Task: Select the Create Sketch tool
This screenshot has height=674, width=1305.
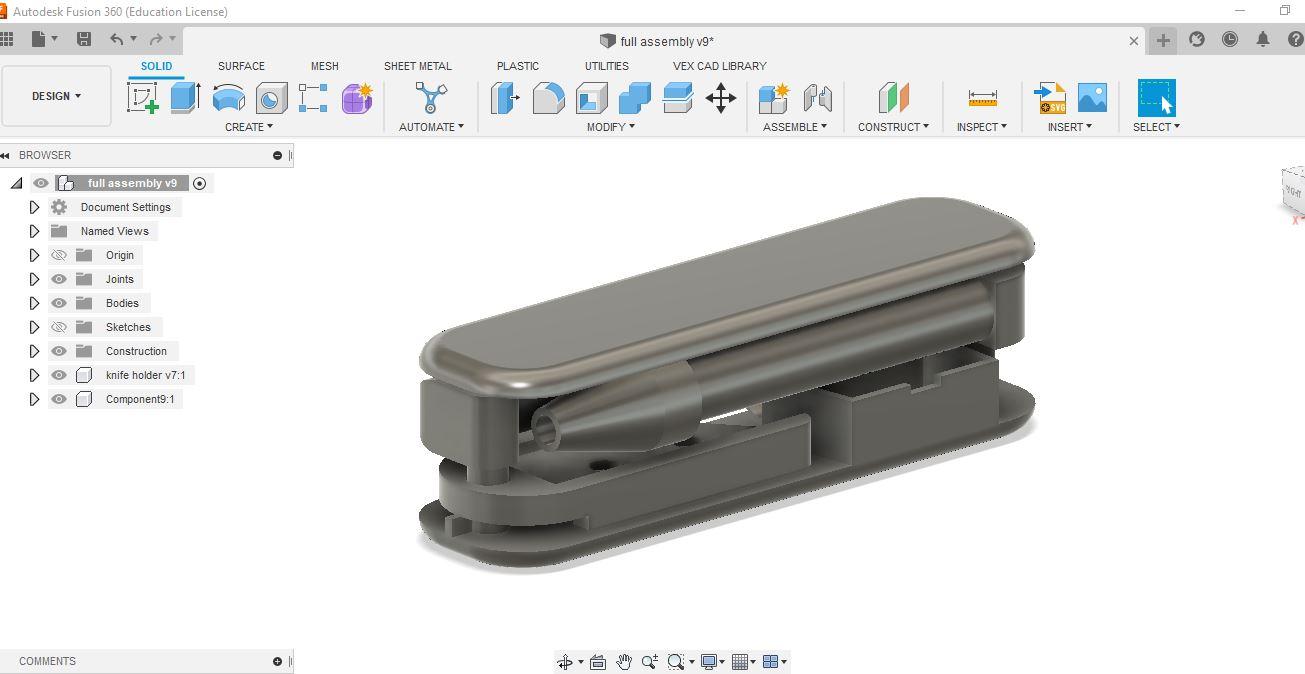Action: (143, 98)
